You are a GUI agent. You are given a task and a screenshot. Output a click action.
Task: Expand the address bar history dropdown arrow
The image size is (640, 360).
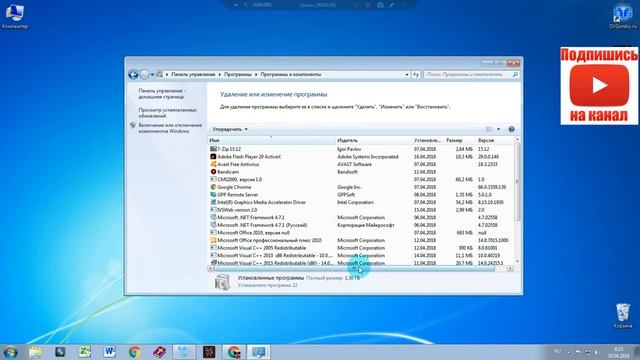pos(407,75)
